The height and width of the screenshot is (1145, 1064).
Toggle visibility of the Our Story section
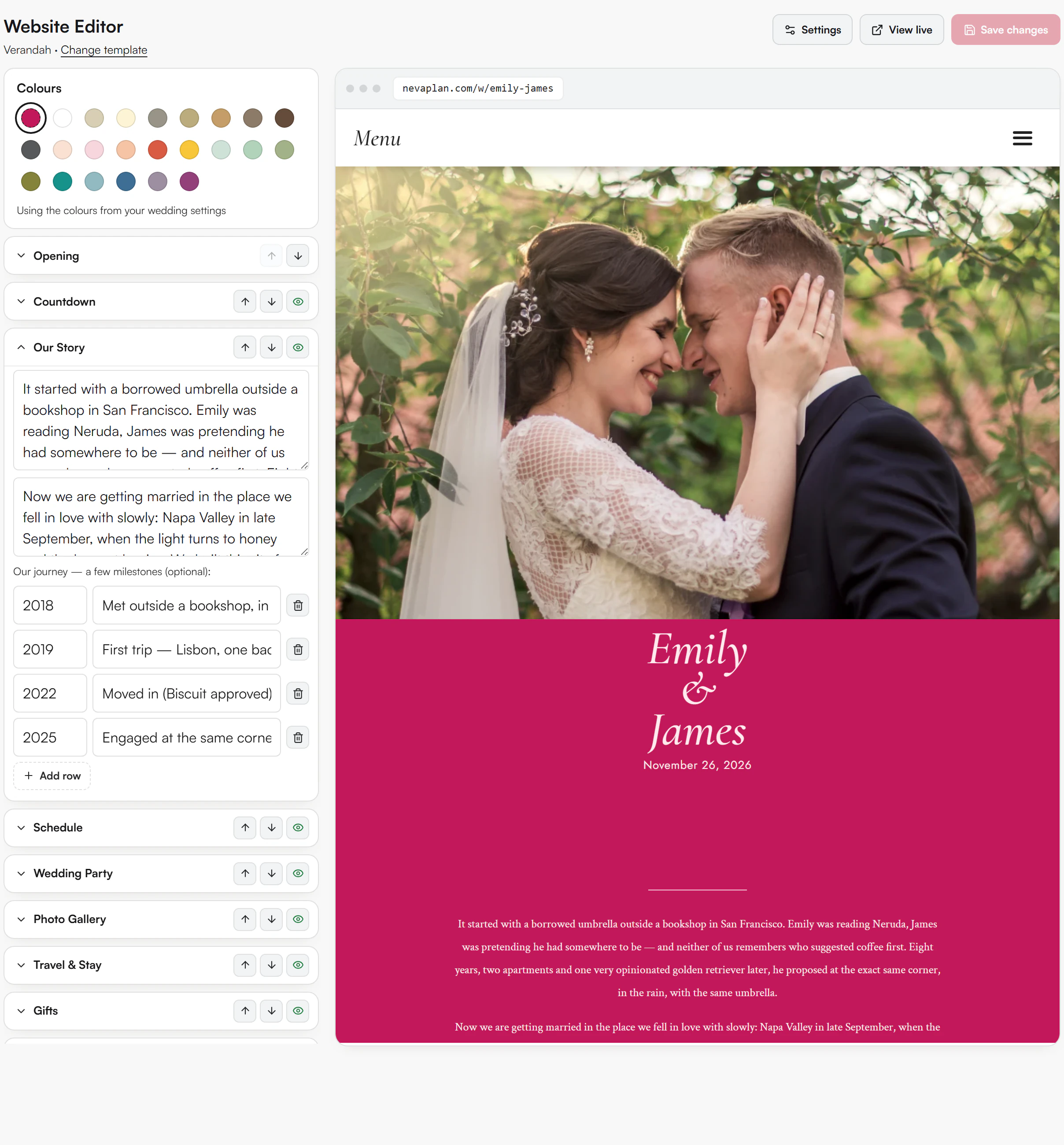point(298,347)
